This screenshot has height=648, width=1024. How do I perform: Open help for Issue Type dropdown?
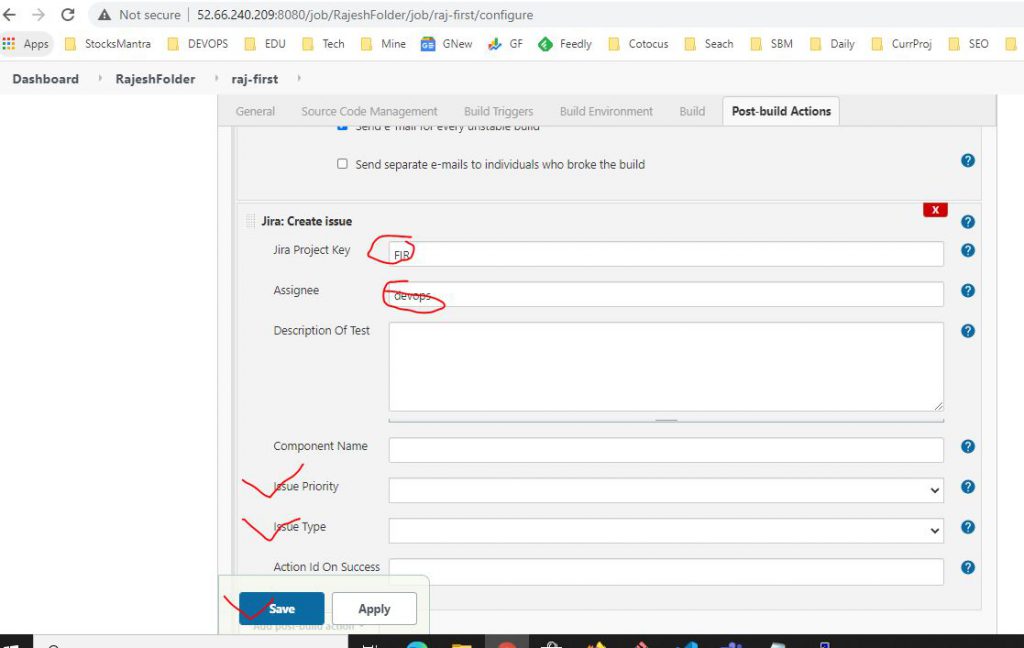point(967,528)
